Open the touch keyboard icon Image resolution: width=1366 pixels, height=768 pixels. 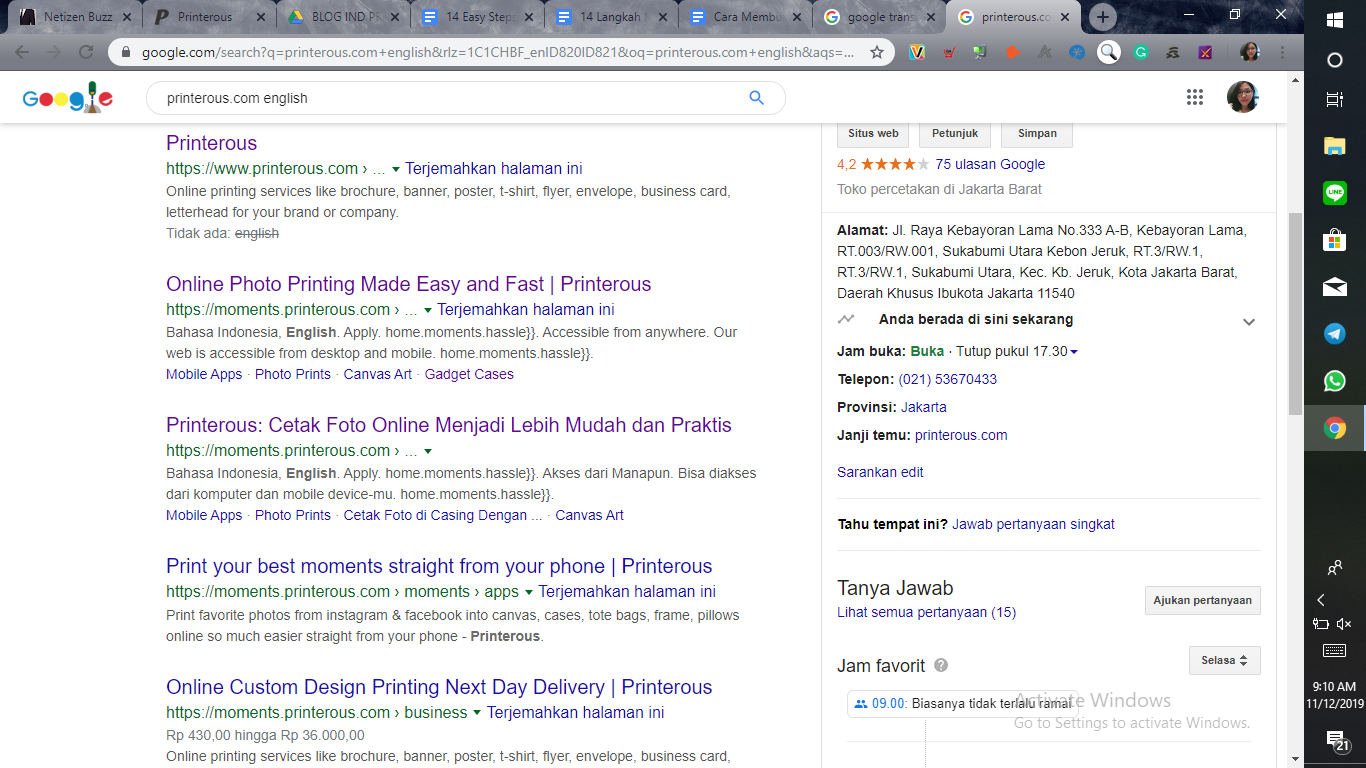1334,651
